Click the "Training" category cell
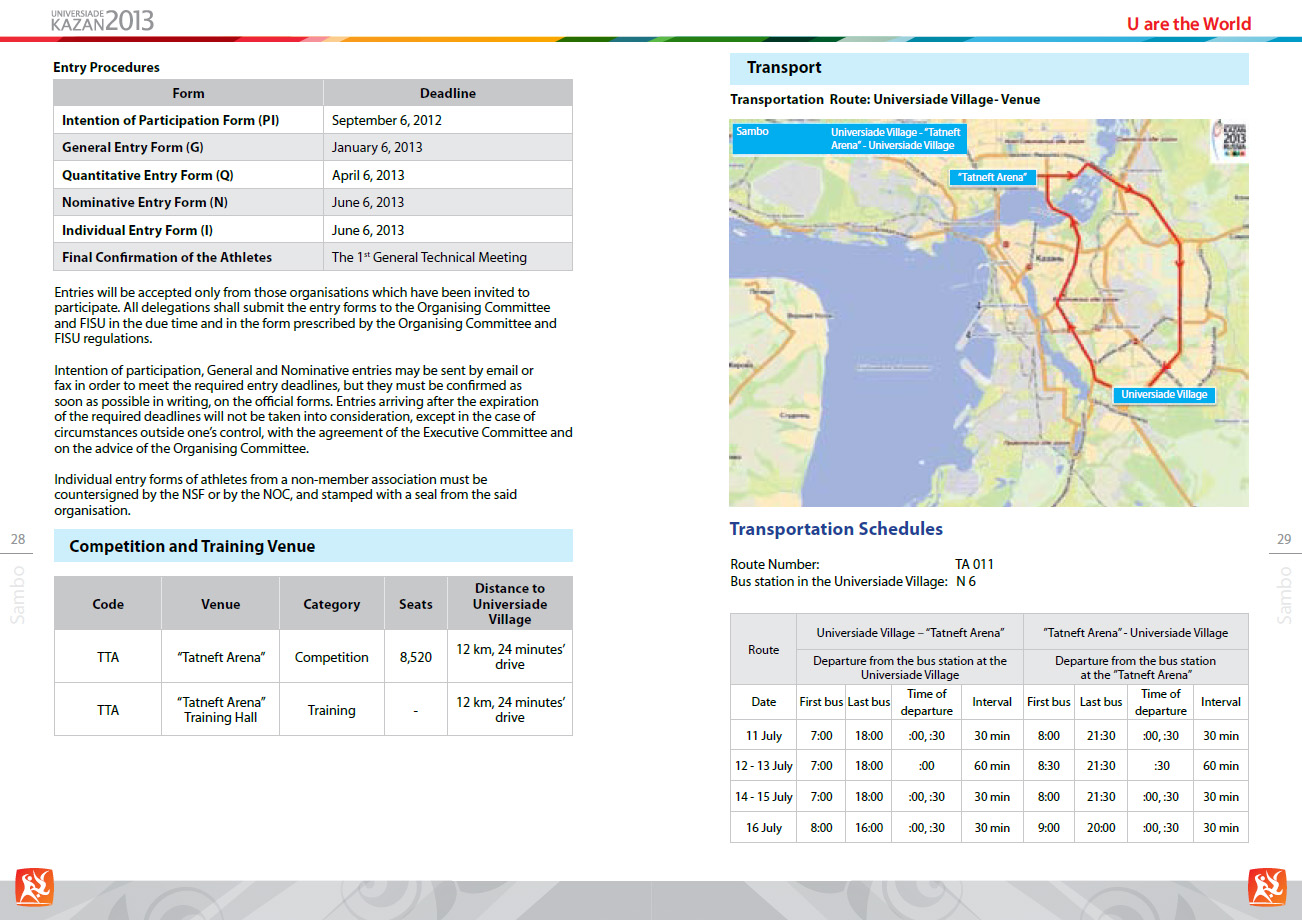The width and height of the screenshot is (1302, 920). 332,710
